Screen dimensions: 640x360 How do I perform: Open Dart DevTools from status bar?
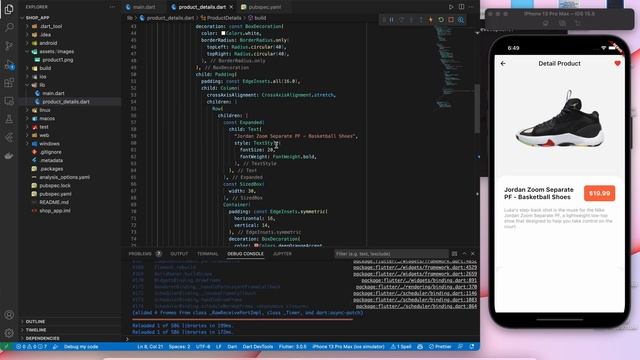(258, 347)
